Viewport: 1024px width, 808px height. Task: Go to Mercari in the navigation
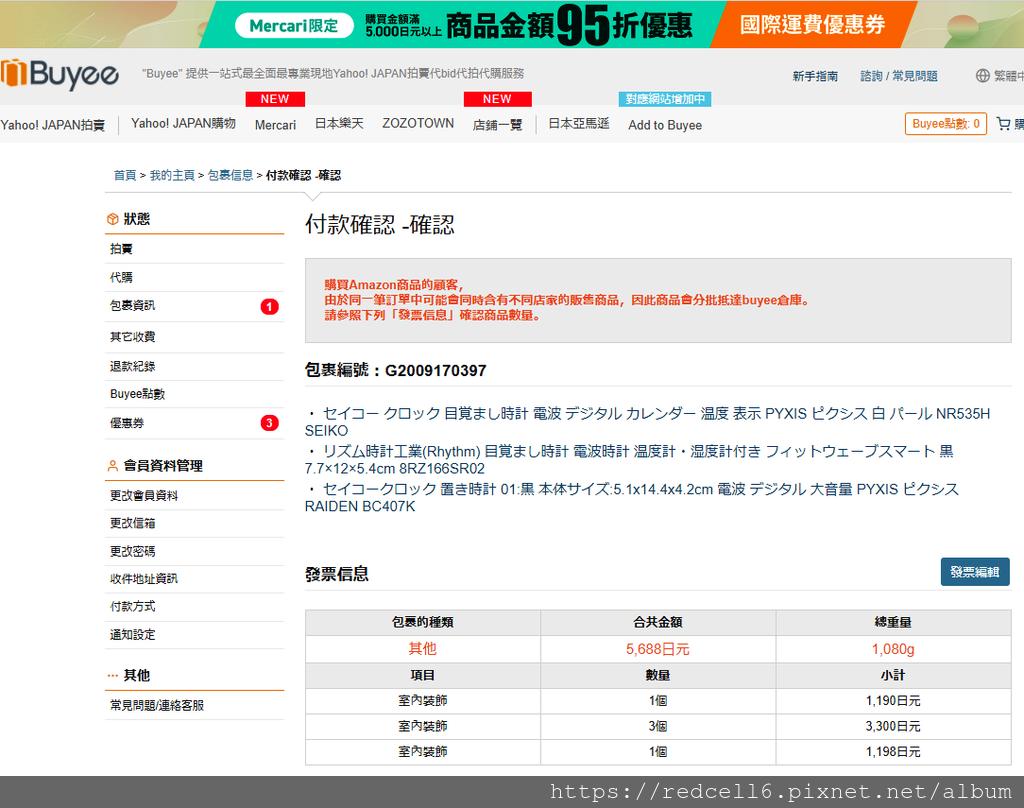[275, 125]
